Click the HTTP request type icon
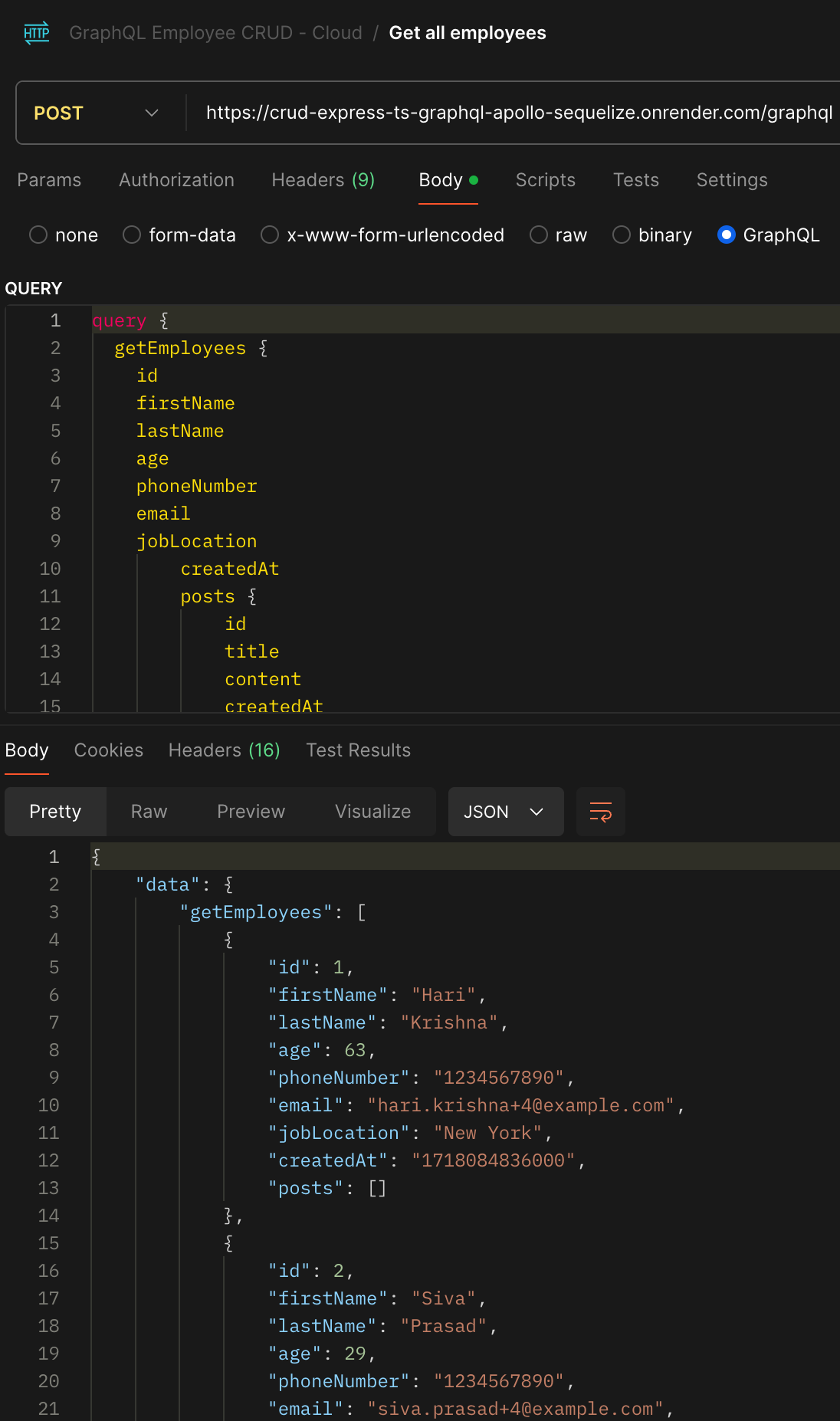The width and height of the screenshot is (840, 1421). coord(36,33)
